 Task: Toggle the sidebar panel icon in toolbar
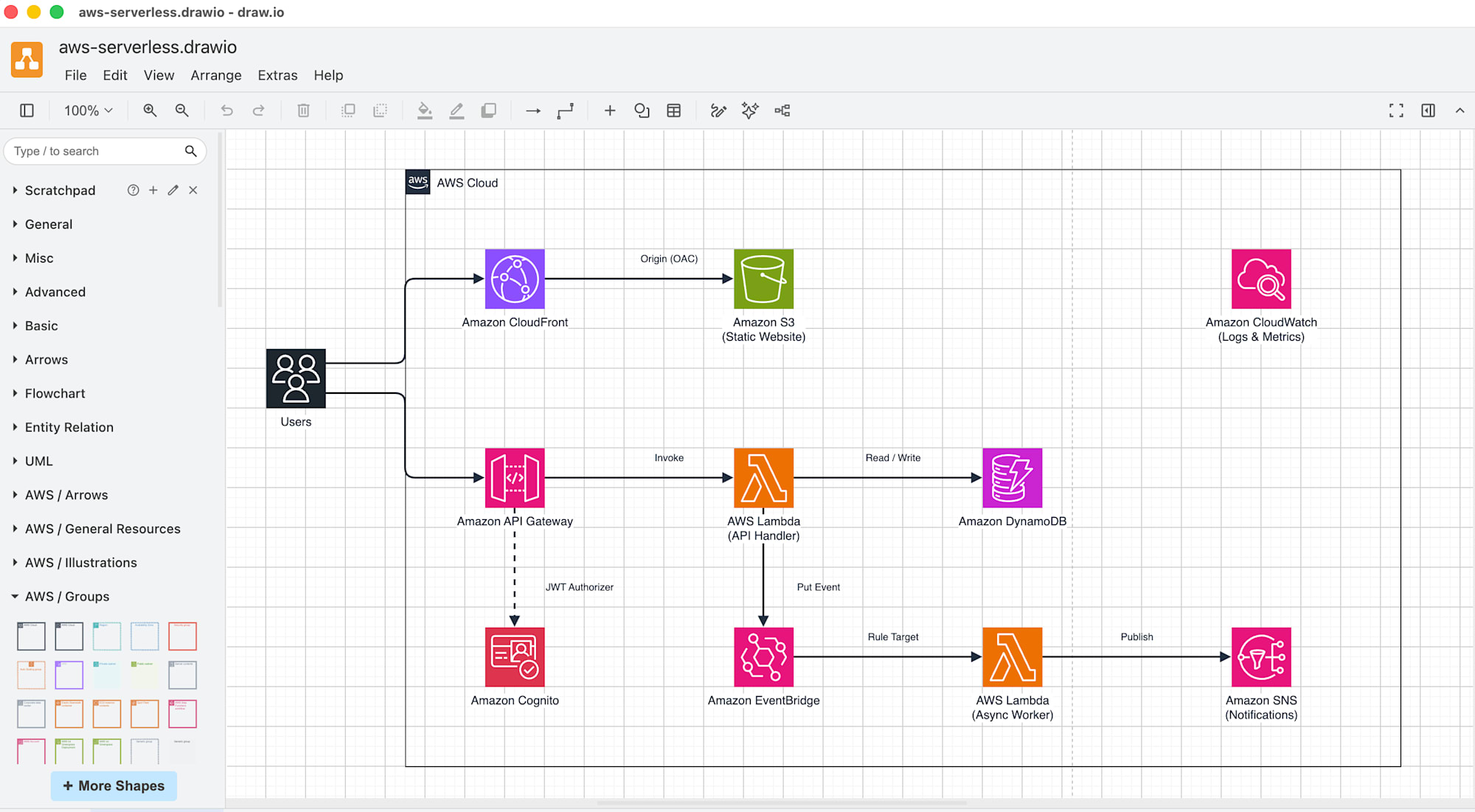pos(27,111)
